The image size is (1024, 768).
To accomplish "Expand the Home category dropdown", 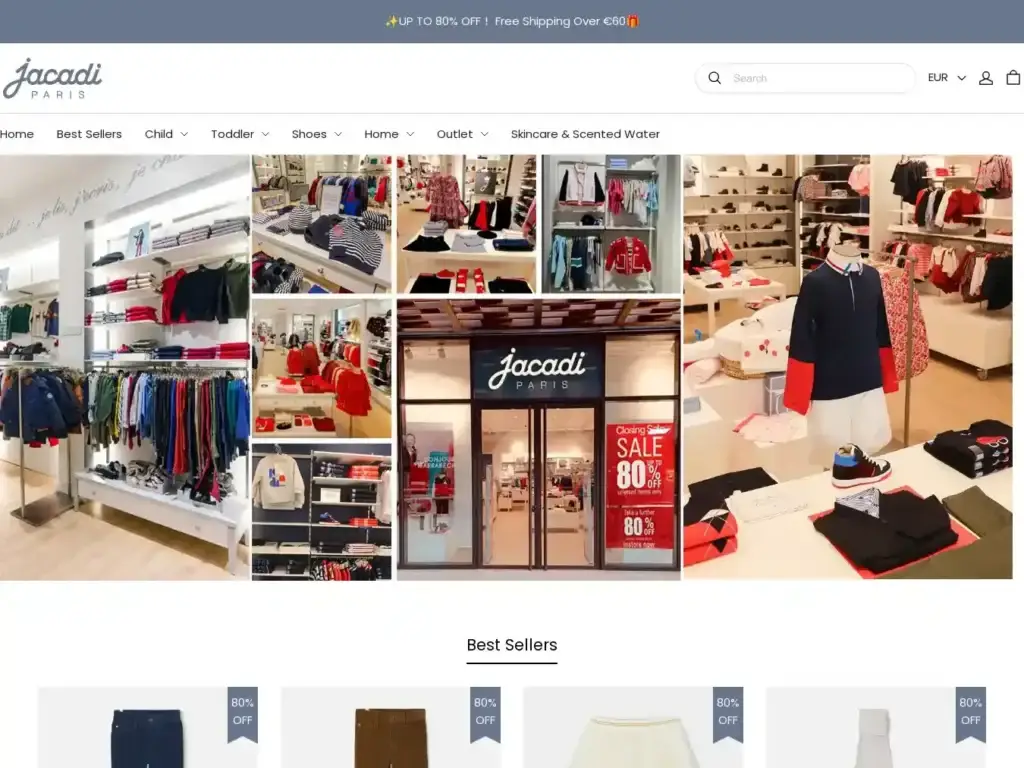I will pos(387,133).
